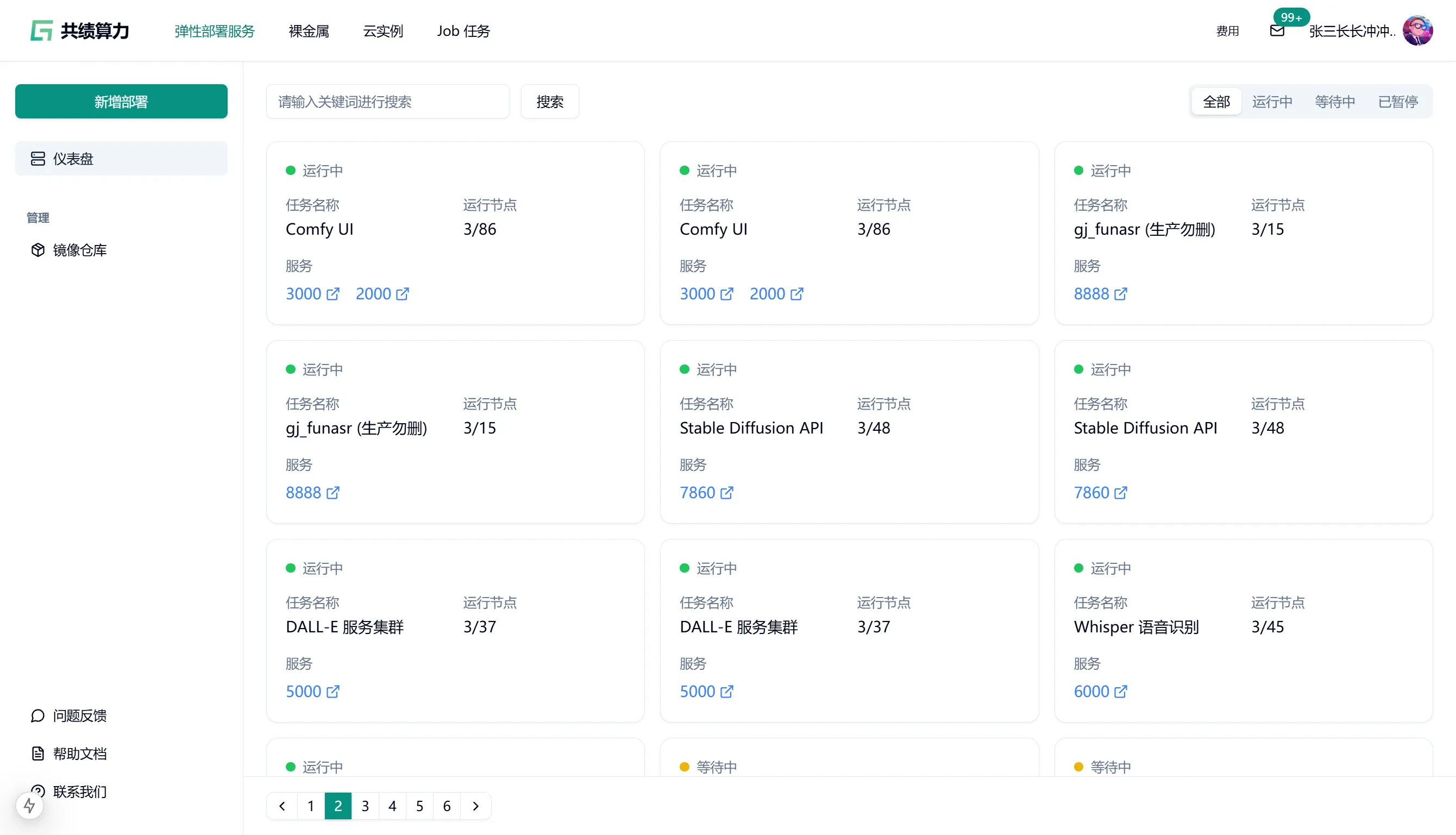This screenshot has height=835, width=1456.
Task: Click the 管理 section heading in sidebar
Action: pos(38,217)
